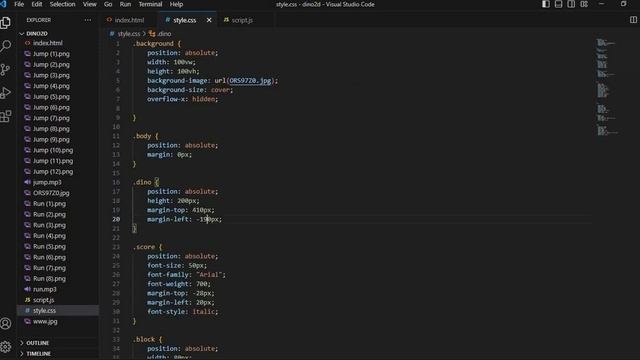
Task: Click the overflow-x: hidden line
Action: (x=182, y=99)
